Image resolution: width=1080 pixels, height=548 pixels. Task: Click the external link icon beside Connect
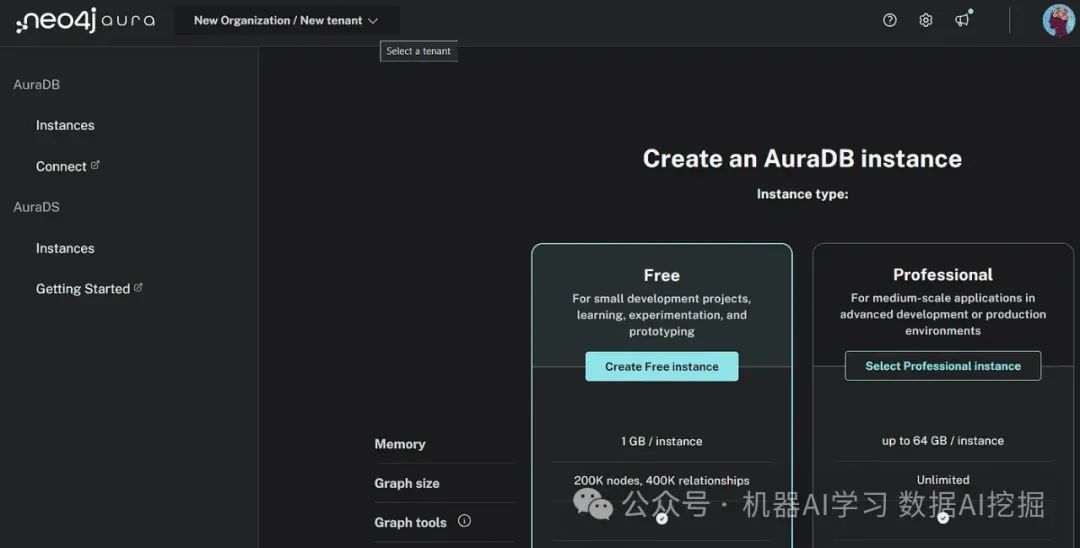tap(95, 165)
